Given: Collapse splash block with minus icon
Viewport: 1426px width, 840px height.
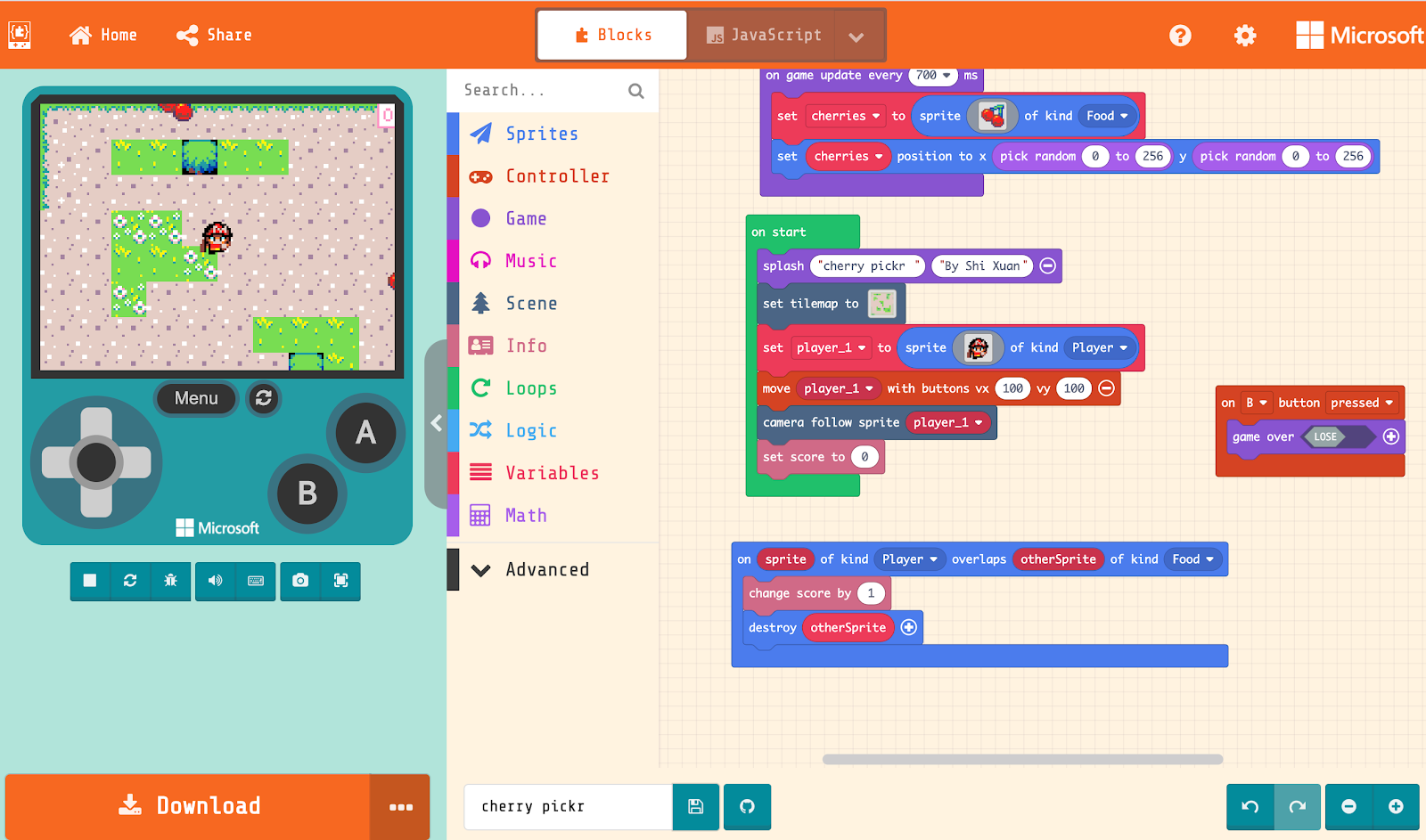Looking at the screenshot, I should click(x=1048, y=265).
